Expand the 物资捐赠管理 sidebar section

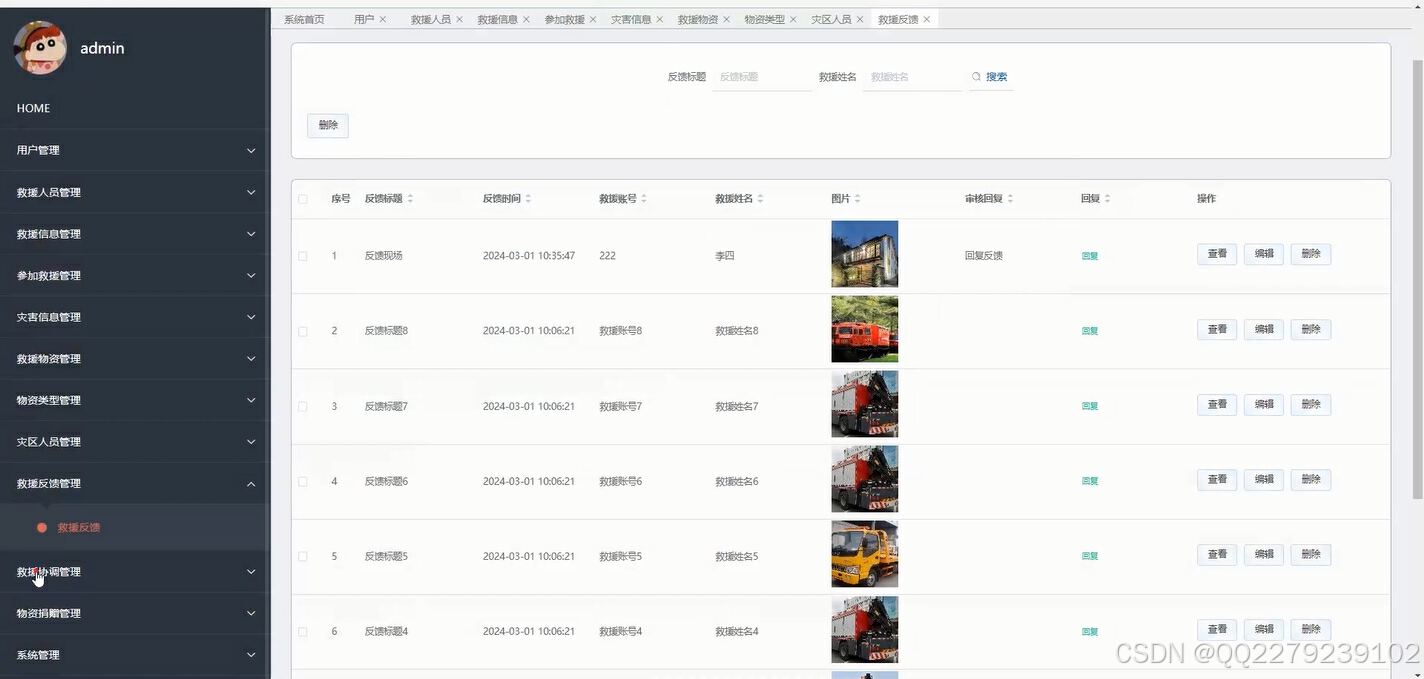pos(135,613)
